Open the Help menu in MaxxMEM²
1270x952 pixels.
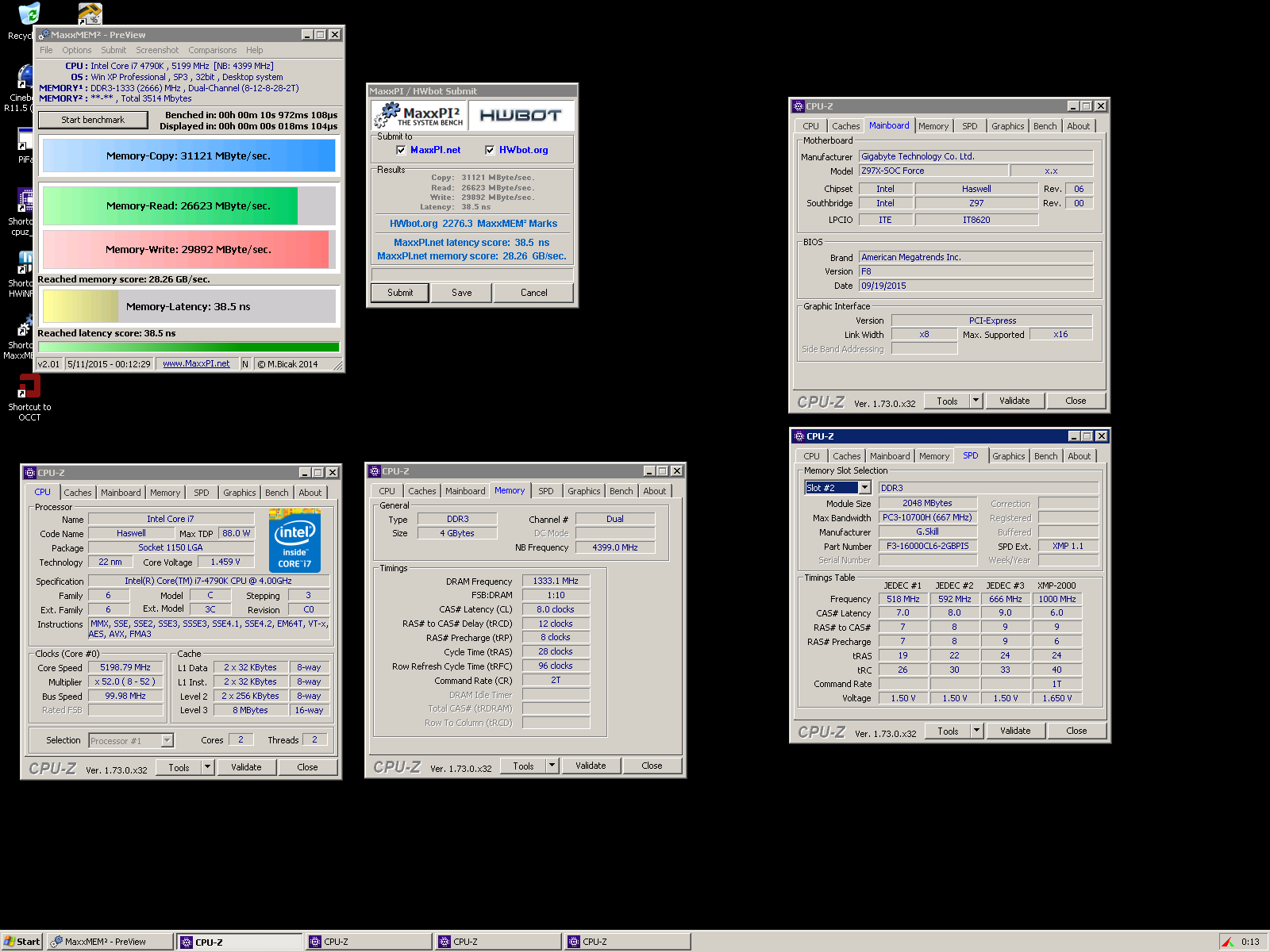[x=254, y=50]
